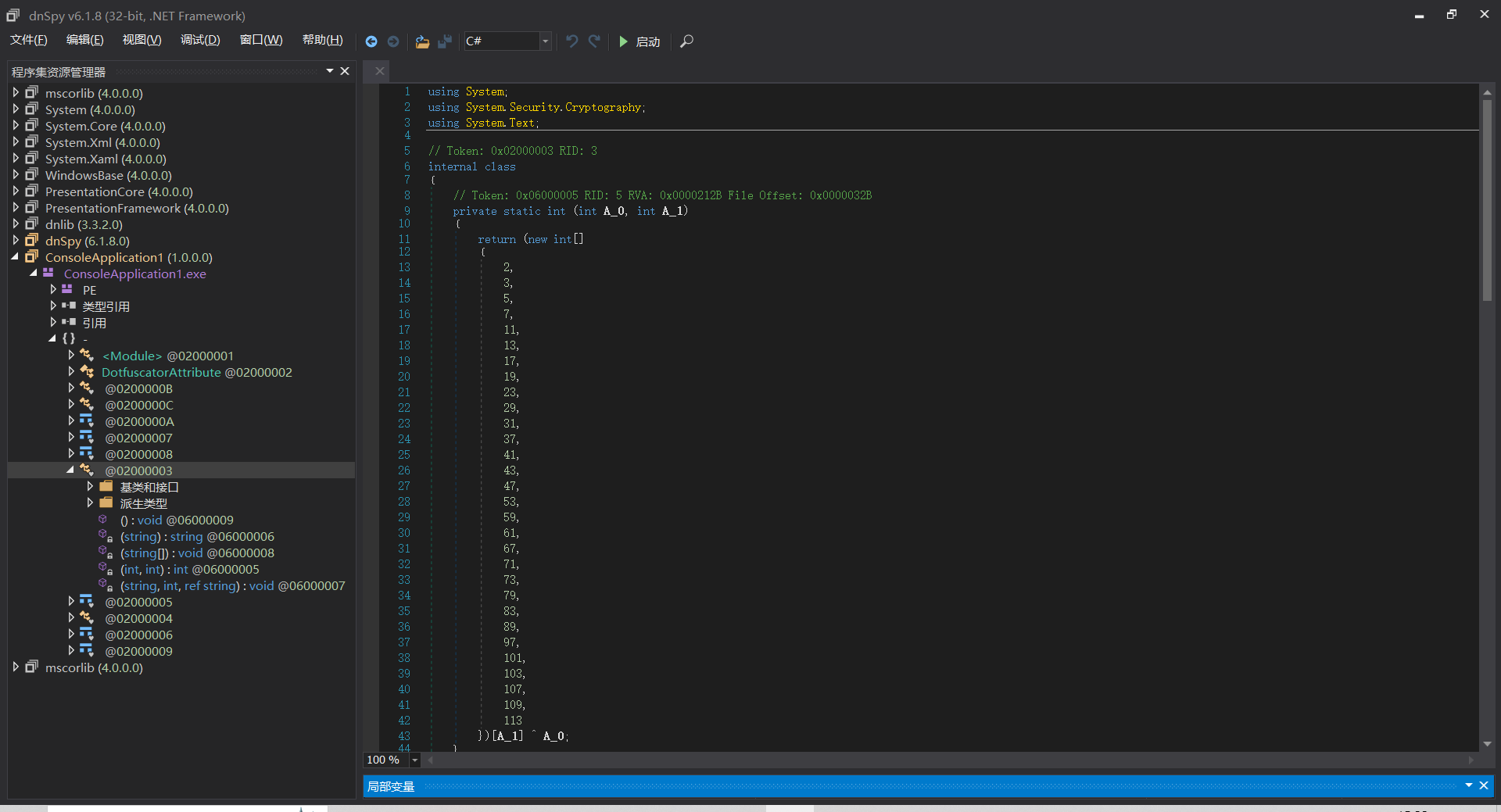This screenshot has width=1501, height=812.
Task: Select the 引用 node
Action: tap(95, 323)
